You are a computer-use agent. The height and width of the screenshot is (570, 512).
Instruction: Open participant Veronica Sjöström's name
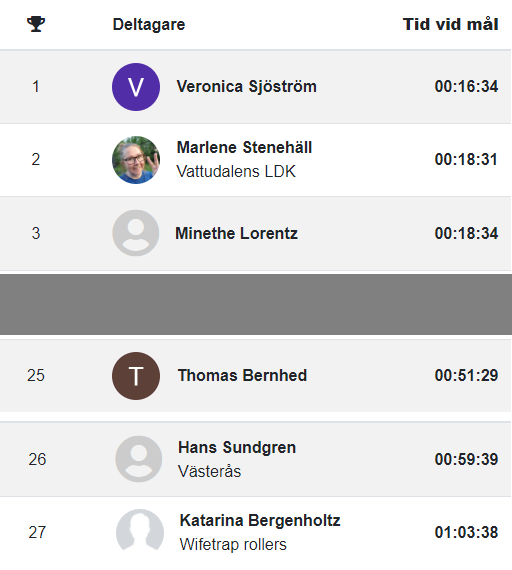tap(247, 87)
